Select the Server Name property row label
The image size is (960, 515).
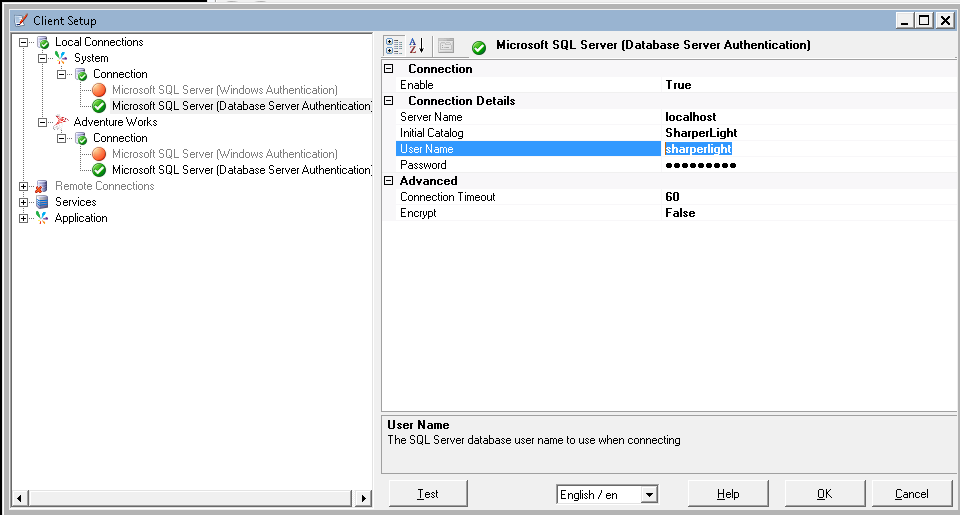pyautogui.click(x=431, y=117)
